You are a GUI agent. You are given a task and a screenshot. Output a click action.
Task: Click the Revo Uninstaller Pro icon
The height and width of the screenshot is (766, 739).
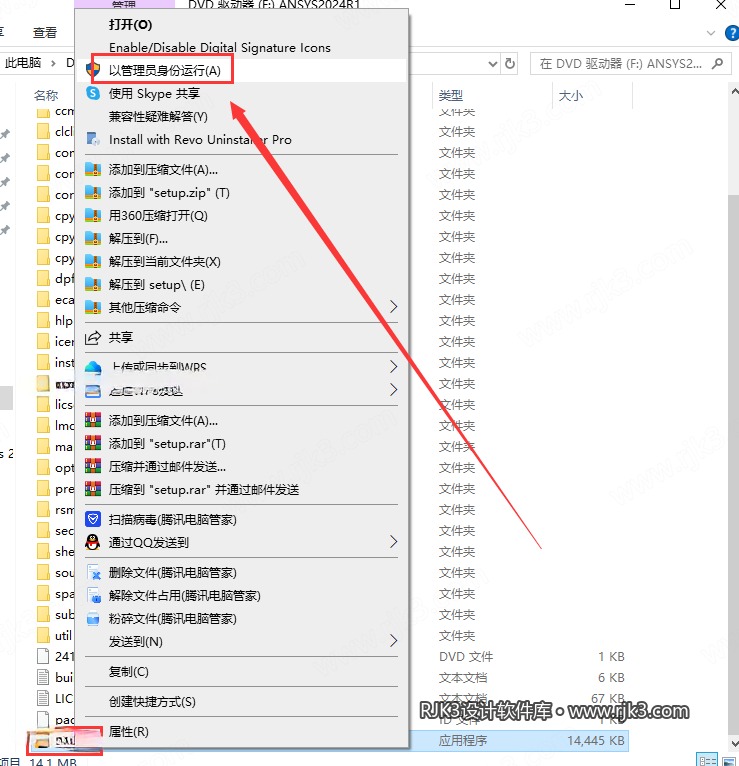[93, 139]
